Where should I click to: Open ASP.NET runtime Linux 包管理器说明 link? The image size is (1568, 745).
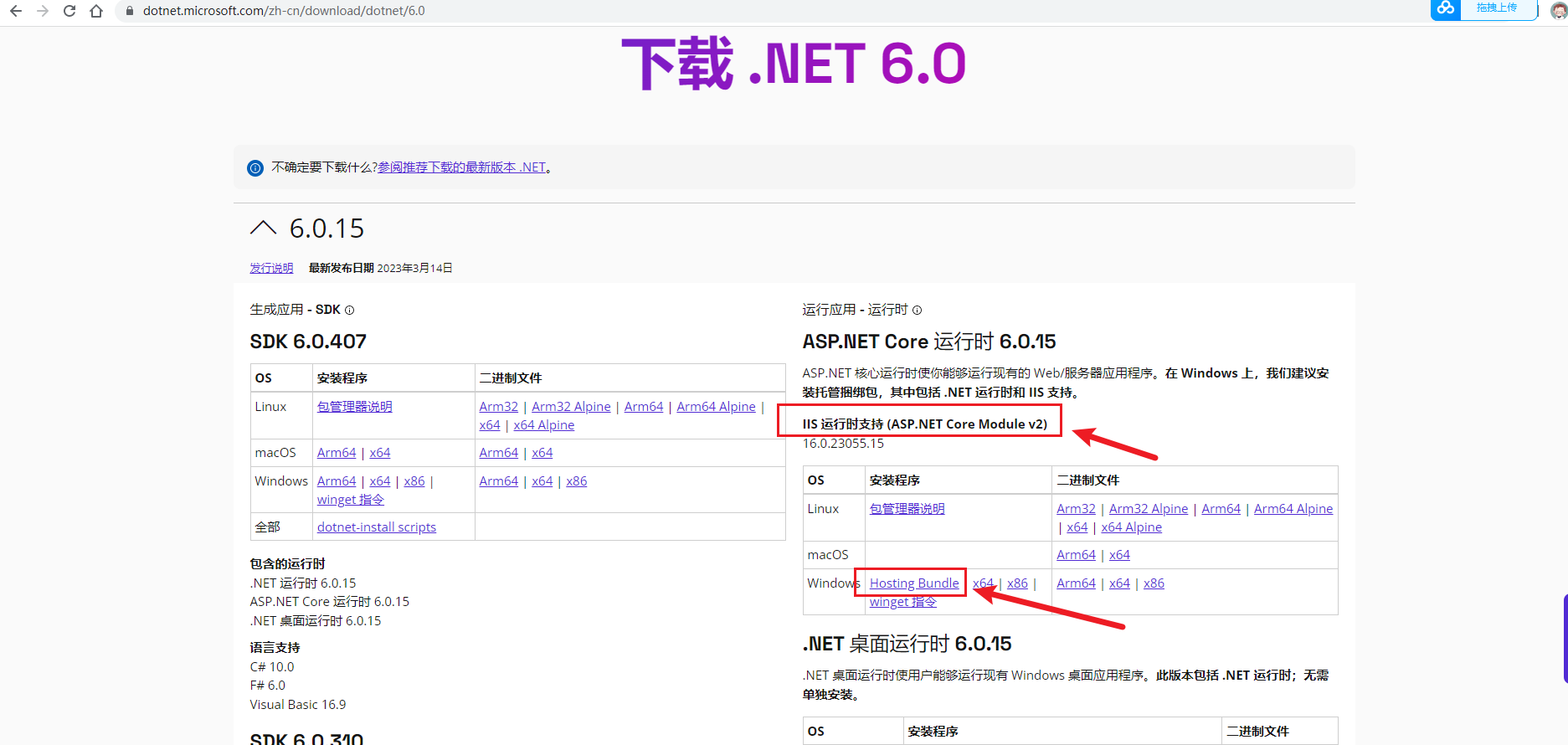click(907, 509)
